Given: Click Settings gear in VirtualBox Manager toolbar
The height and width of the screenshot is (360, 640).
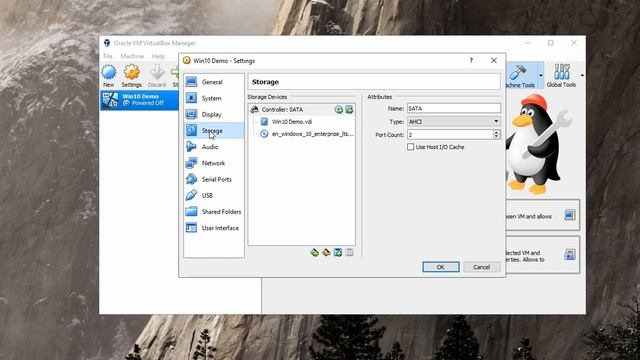Looking at the screenshot, I should click(131, 76).
